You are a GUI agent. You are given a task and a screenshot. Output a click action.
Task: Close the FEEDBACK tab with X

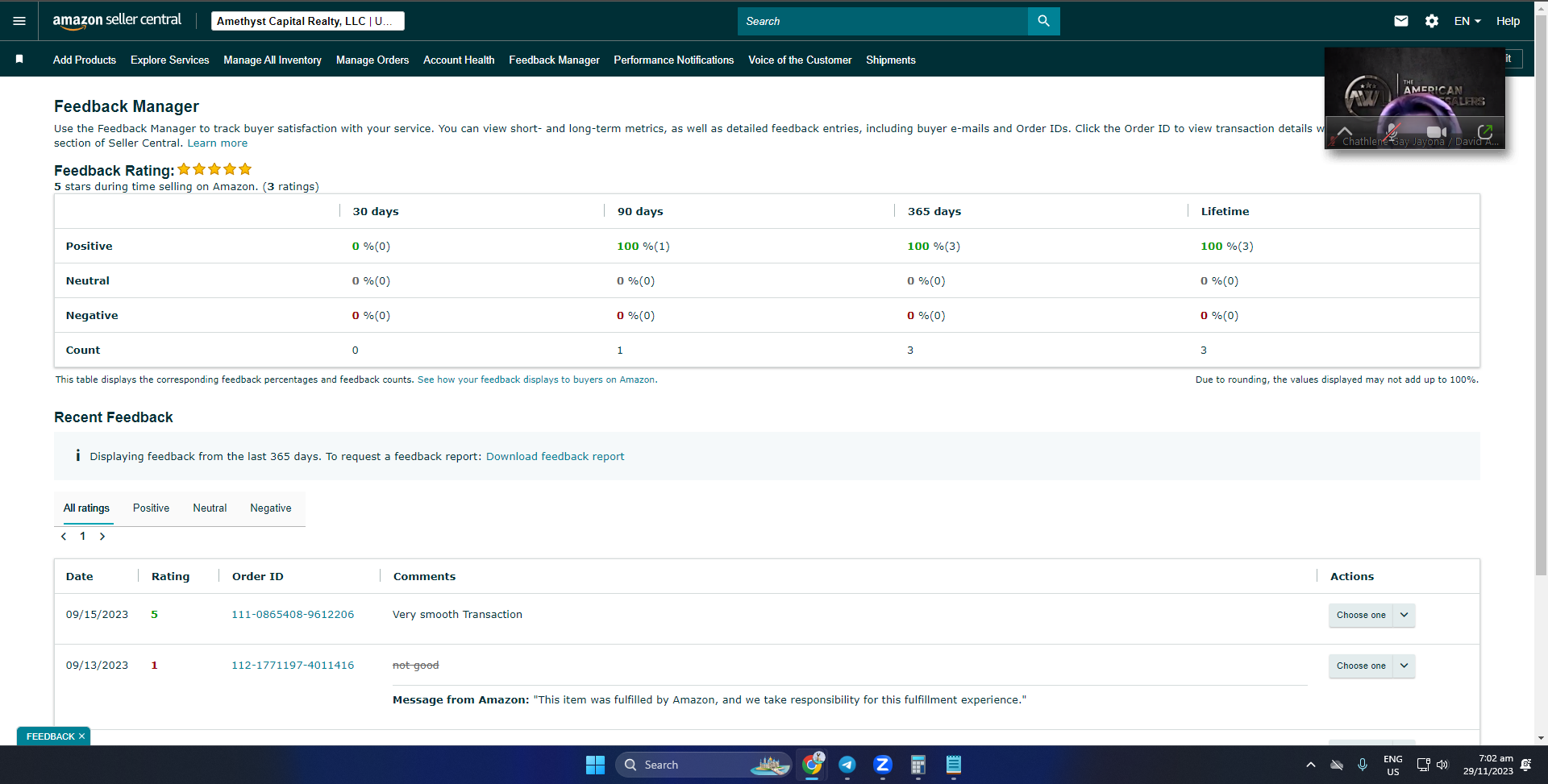tap(81, 736)
